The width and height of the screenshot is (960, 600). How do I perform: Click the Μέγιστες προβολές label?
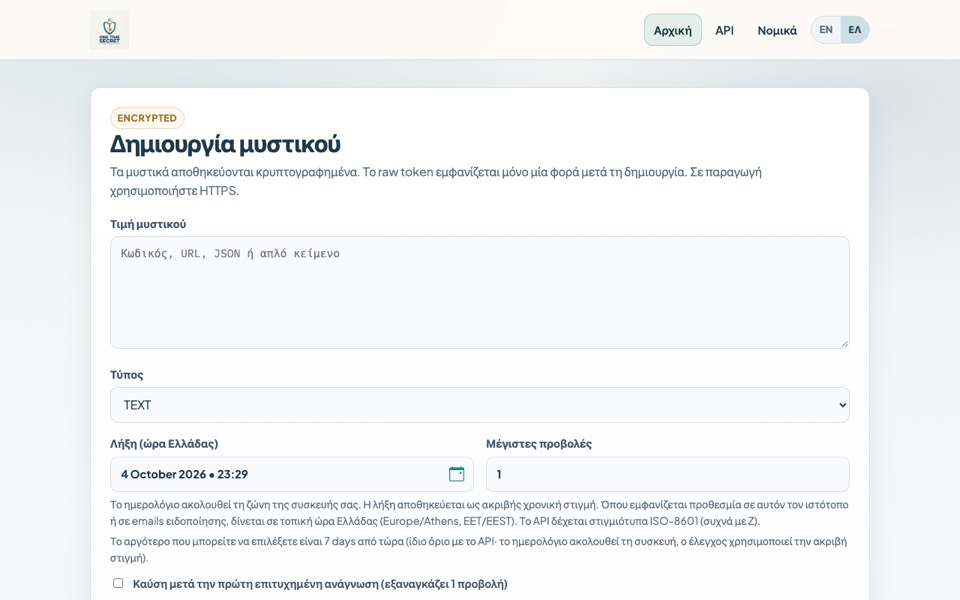(539, 444)
